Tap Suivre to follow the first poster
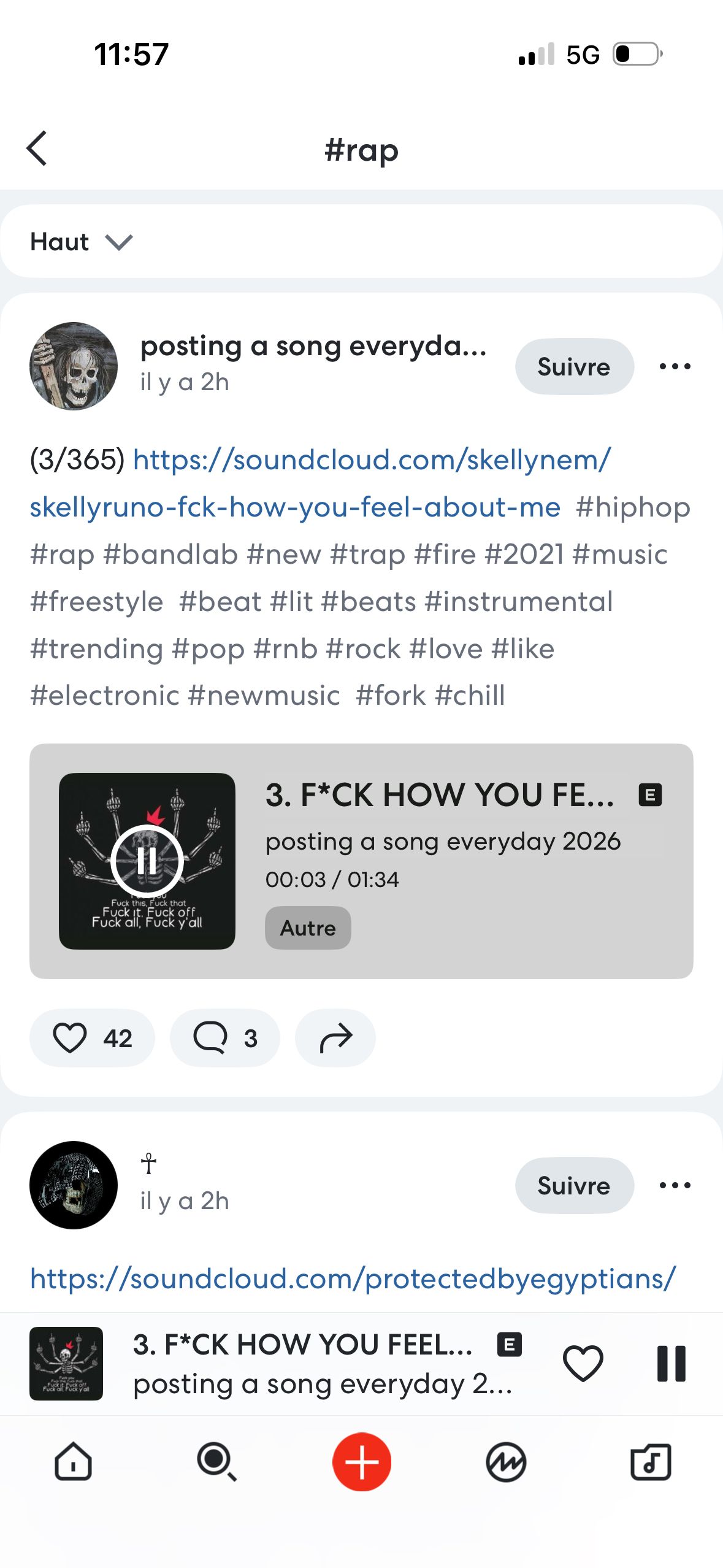The image size is (723, 1568). pyautogui.click(x=573, y=366)
